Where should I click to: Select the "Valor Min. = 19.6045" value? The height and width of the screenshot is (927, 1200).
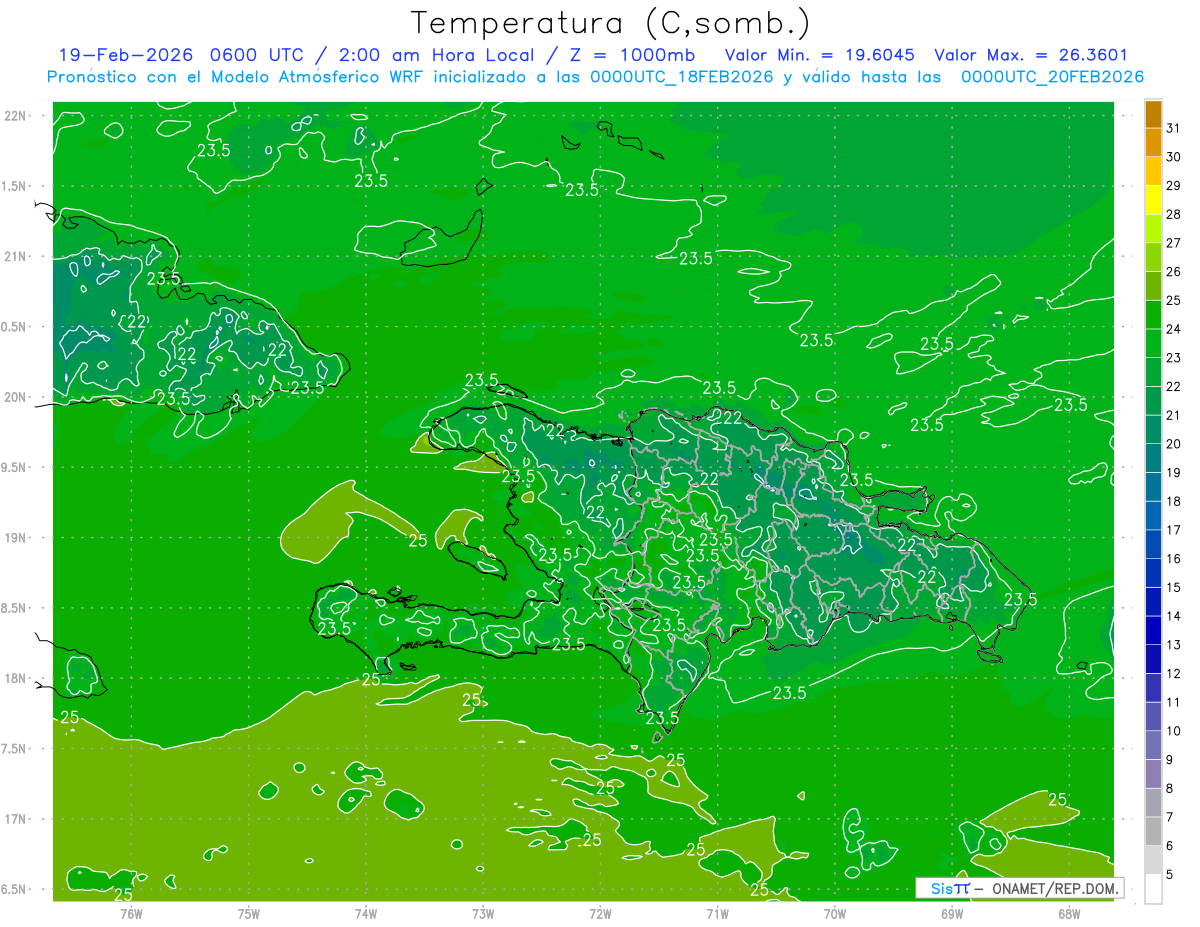819,55
